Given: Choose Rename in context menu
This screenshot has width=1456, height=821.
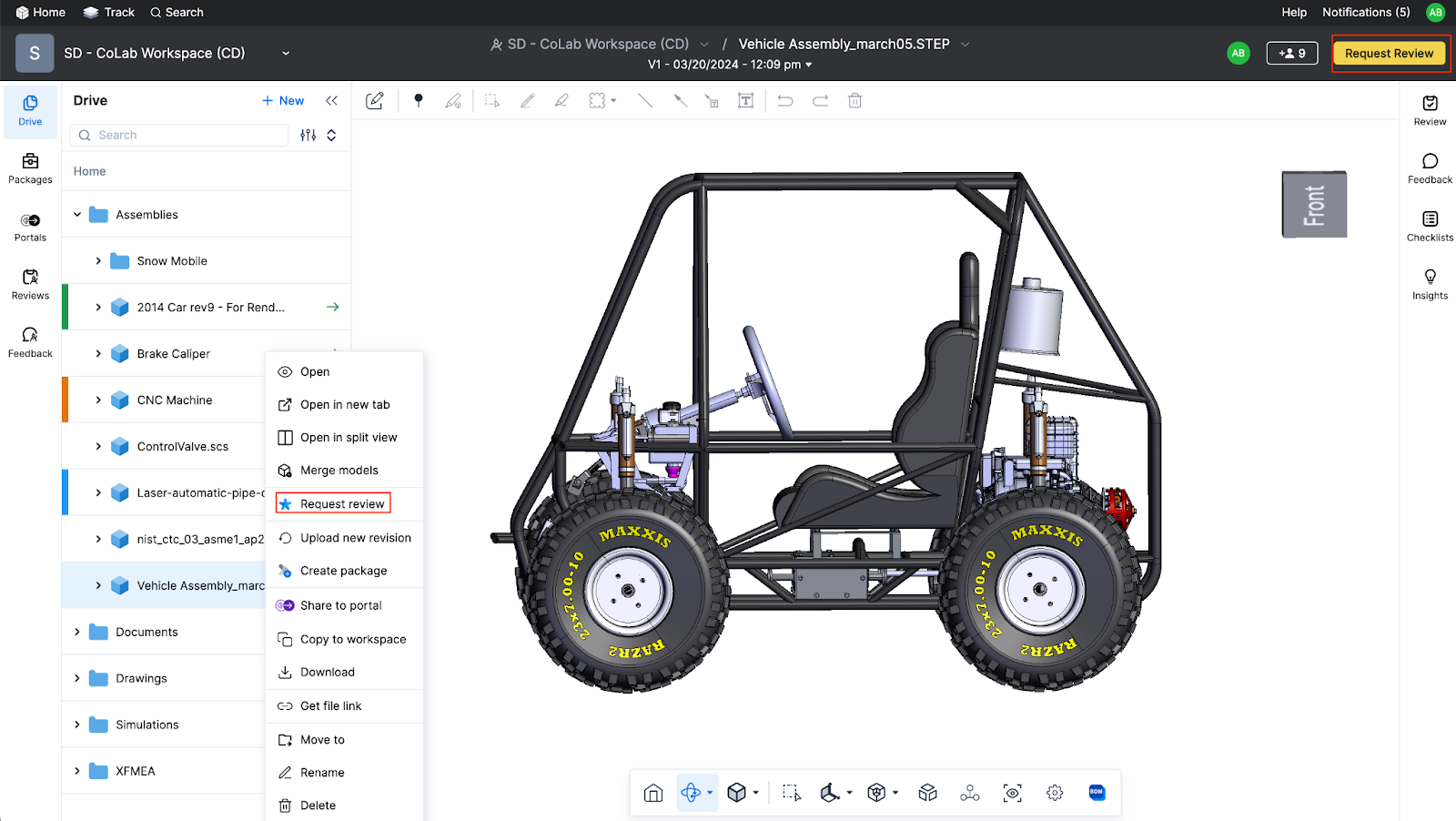Looking at the screenshot, I should [344, 772].
